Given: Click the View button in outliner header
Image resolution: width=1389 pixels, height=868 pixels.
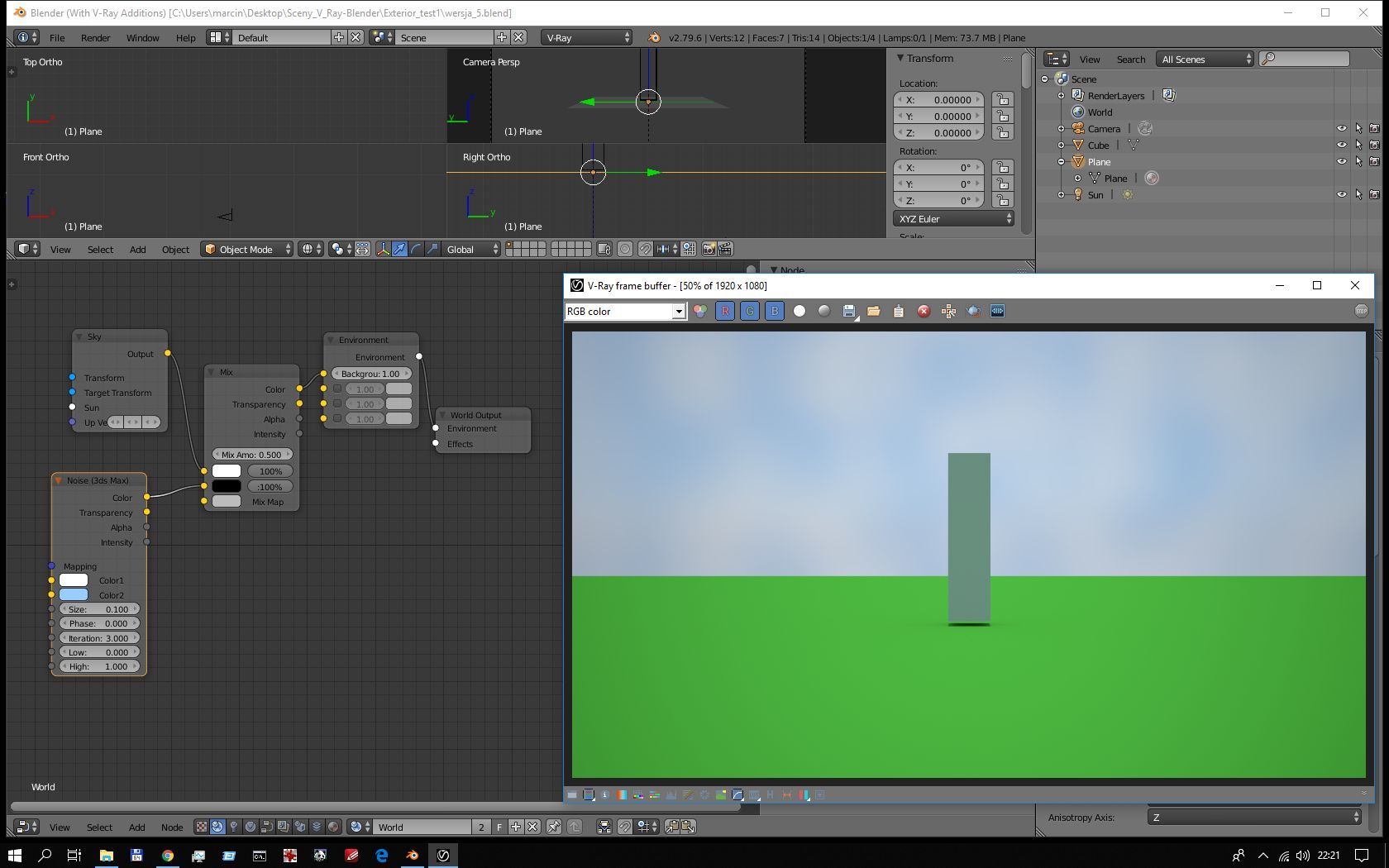Looking at the screenshot, I should pos(1090,59).
